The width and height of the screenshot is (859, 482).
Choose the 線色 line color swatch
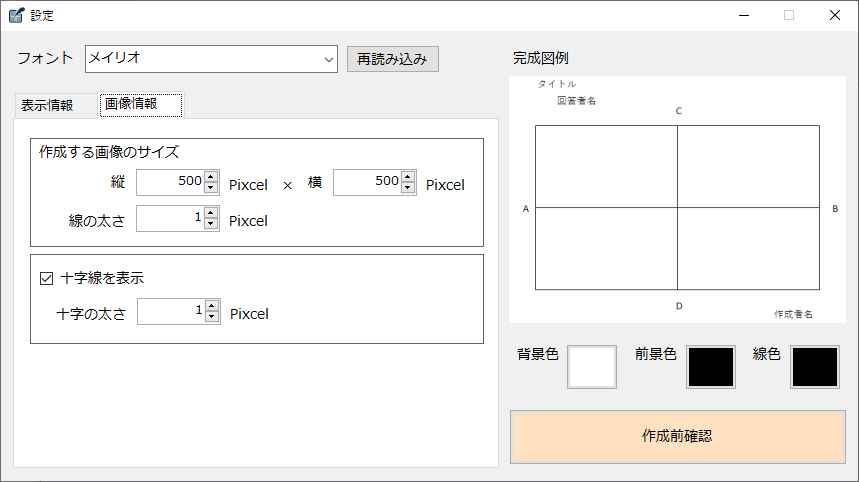tap(815, 366)
